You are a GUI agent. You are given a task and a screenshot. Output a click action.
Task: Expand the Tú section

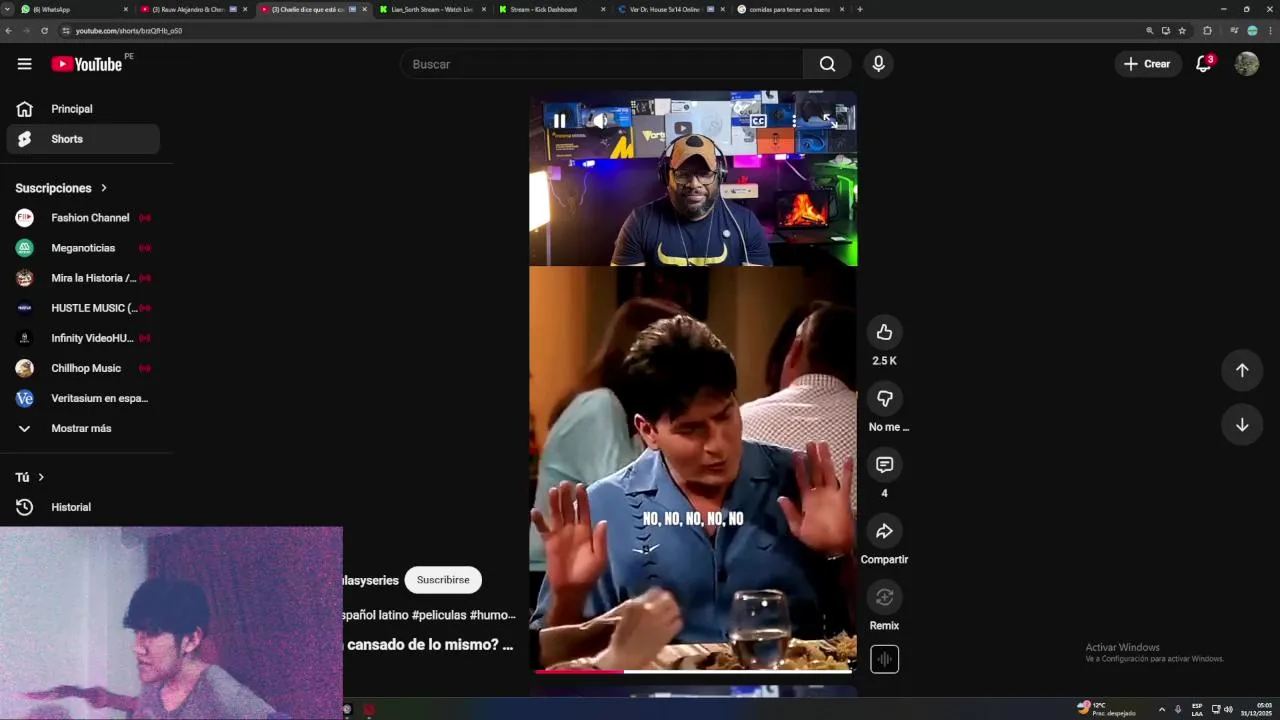[30, 477]
